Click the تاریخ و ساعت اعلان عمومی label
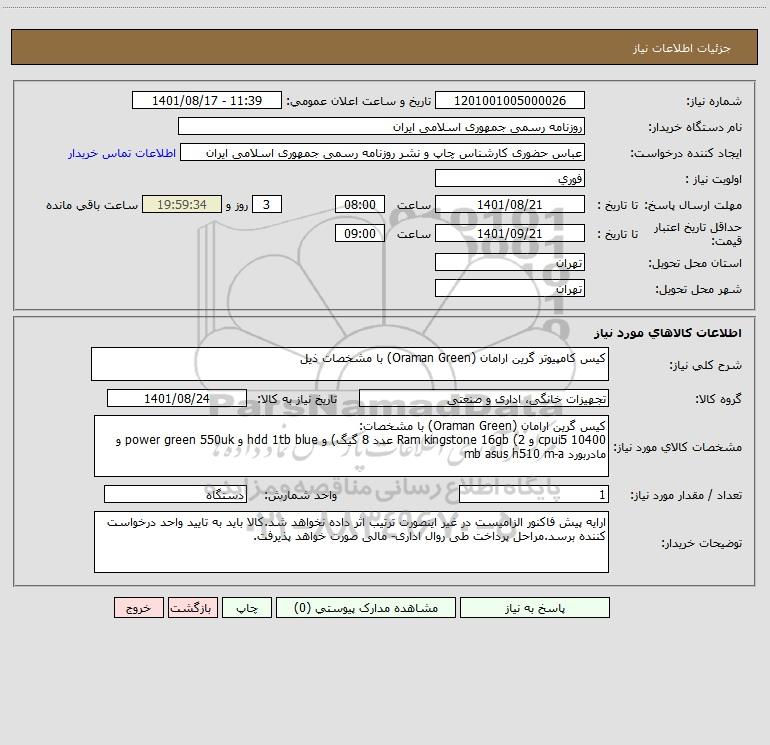 pos(358,101)
